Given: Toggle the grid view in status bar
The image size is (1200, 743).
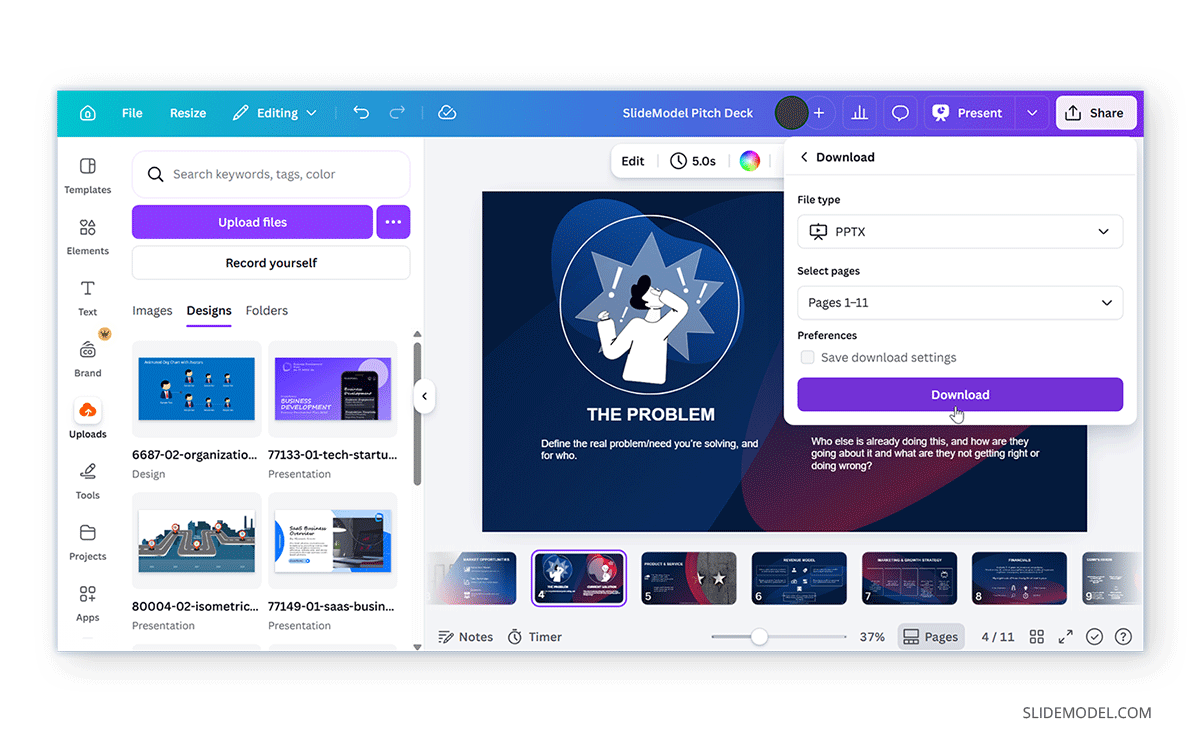Looking at the screenshot, I should pyautogui.click(x=1036, y=636).
